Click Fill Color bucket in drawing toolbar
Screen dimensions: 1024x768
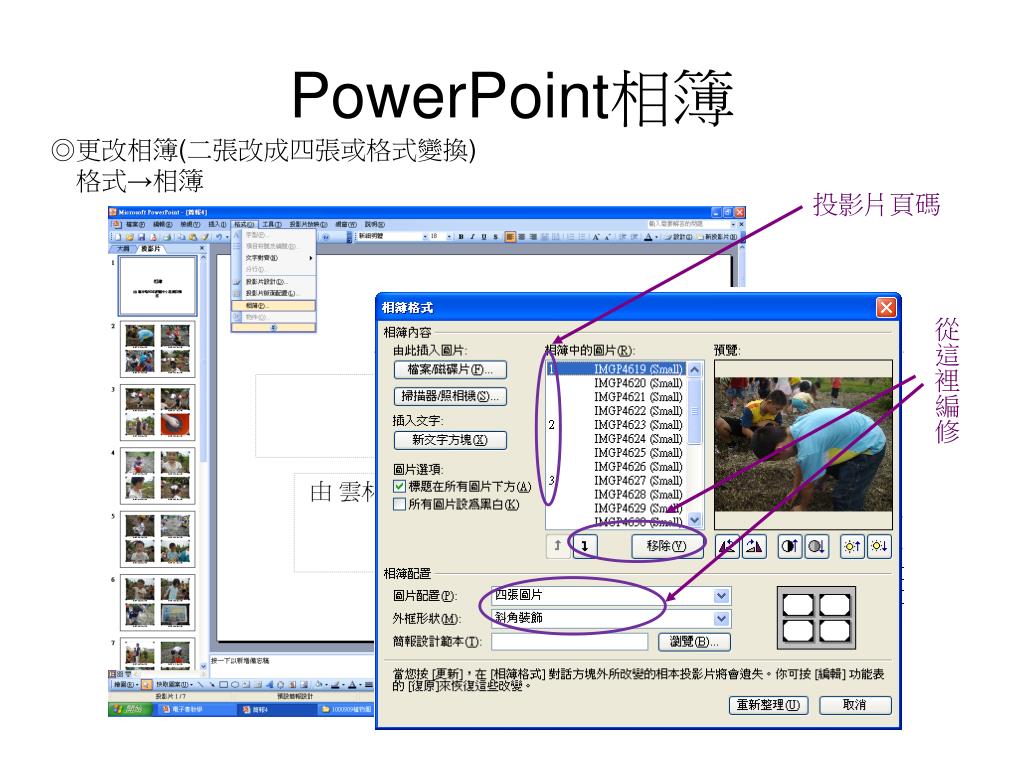coord(319,684)
